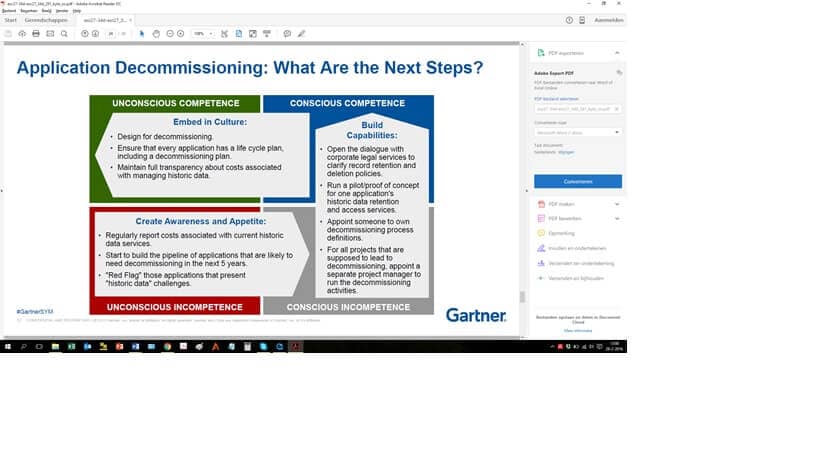
Task: Zoom in with plus icon
Action: 181,33
